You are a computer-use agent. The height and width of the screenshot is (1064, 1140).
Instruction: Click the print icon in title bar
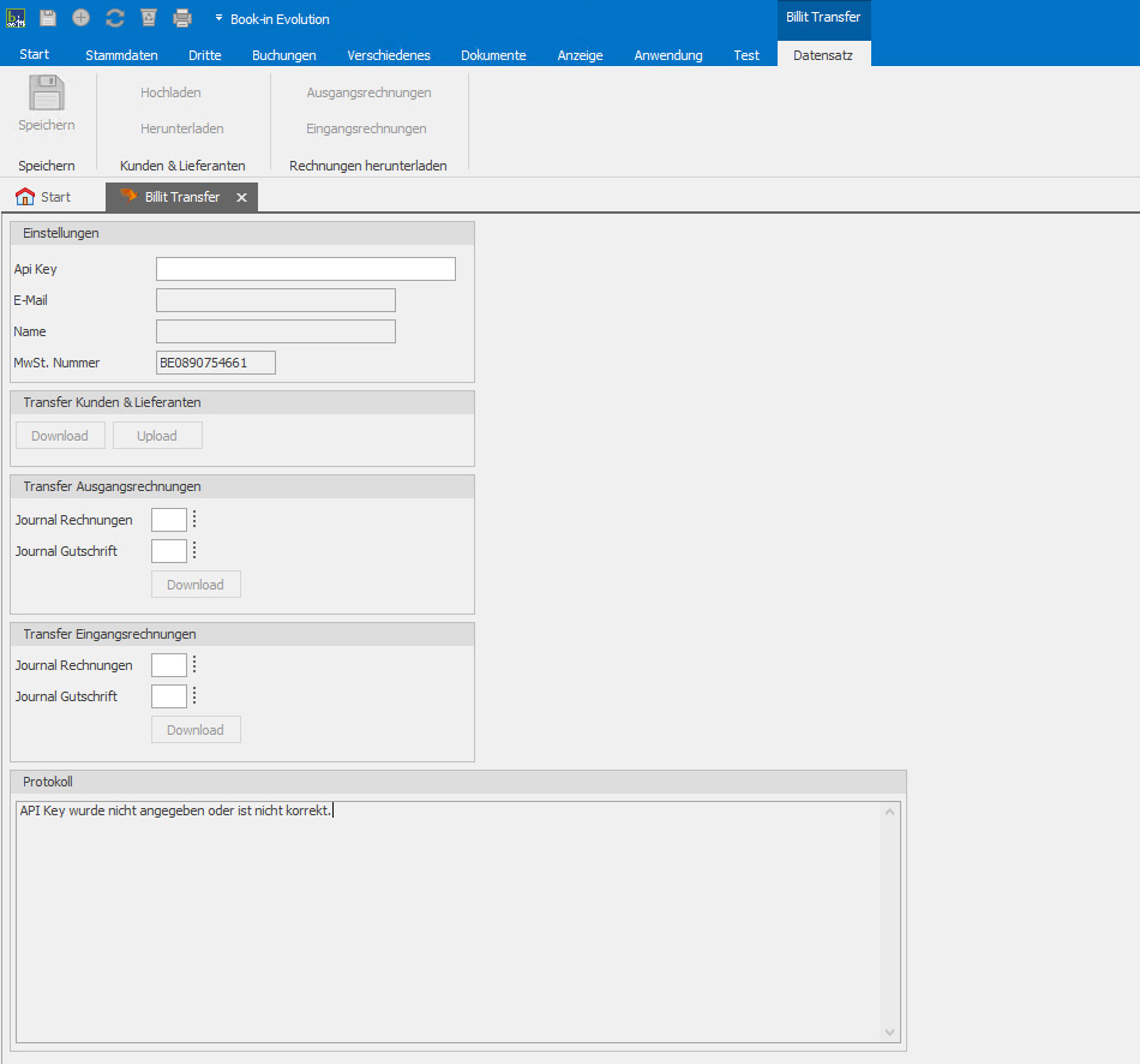[x=182, y=18]
